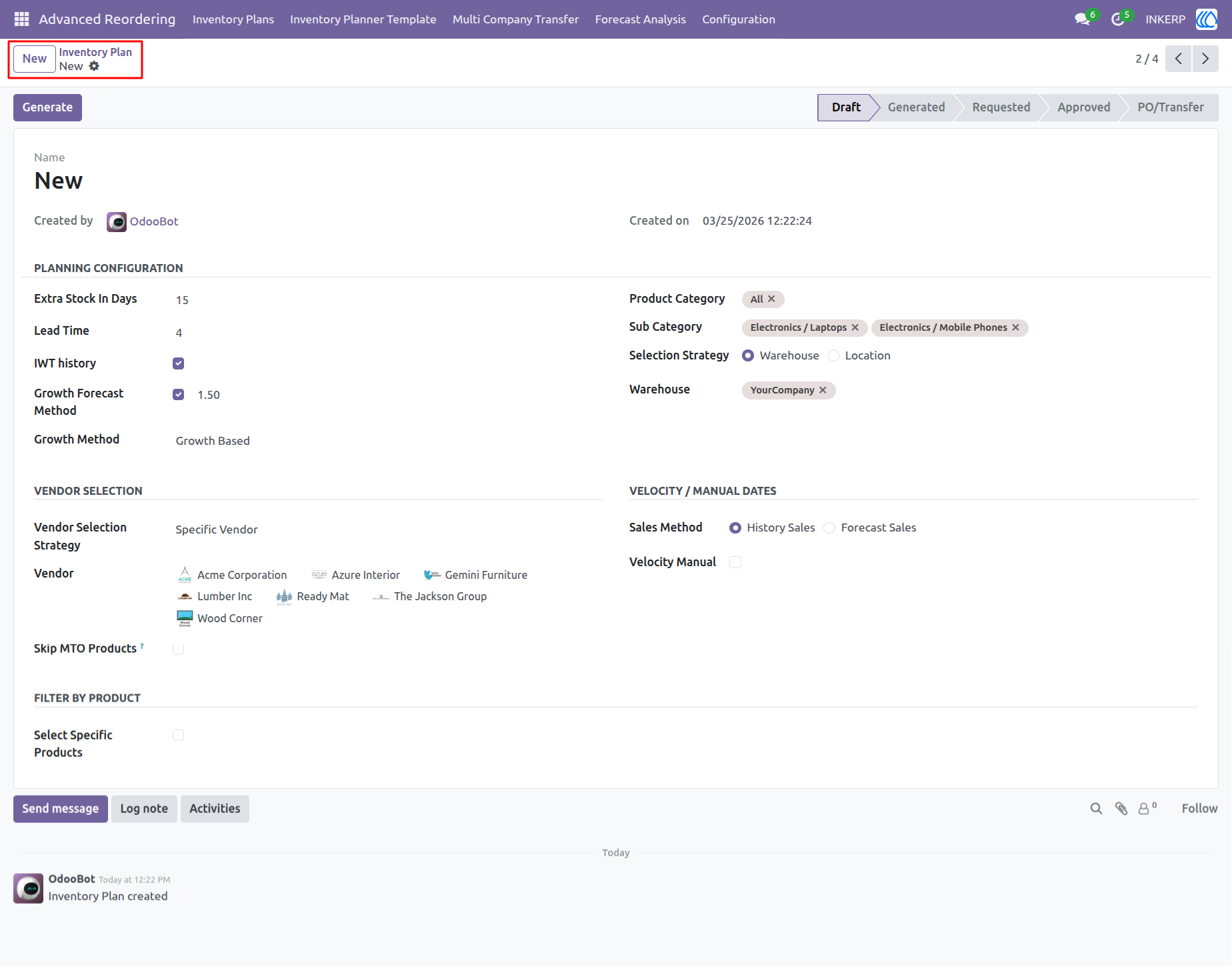
Task: Select the Location selection strategy
Action: coord(833,356)
